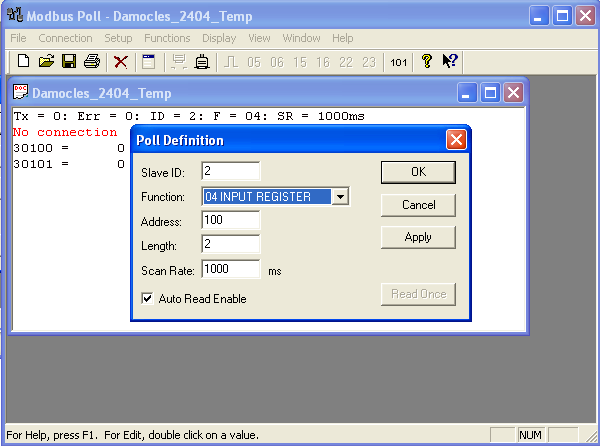Click the New document toolbar icon
This screenshot has width=600, height=446.
pos(24,61)
